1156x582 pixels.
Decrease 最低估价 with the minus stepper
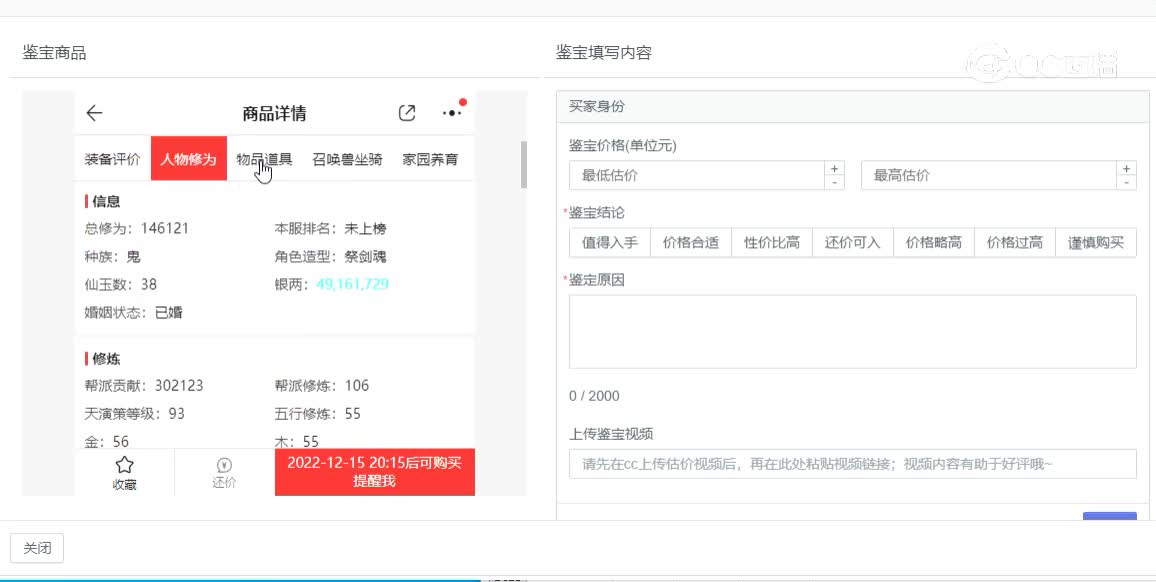tap(835, 182)
